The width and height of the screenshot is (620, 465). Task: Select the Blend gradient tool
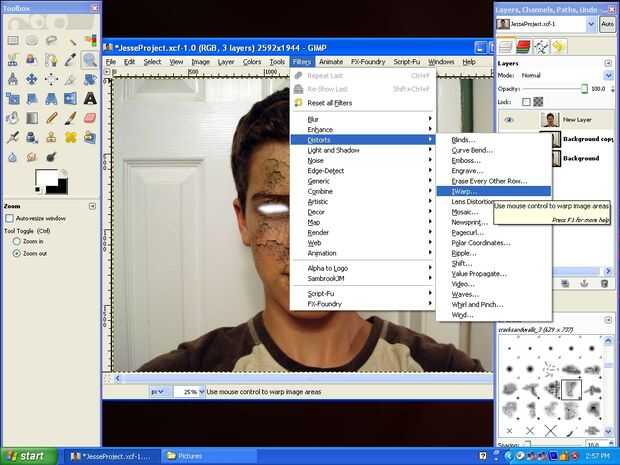[x=32, y=118]
